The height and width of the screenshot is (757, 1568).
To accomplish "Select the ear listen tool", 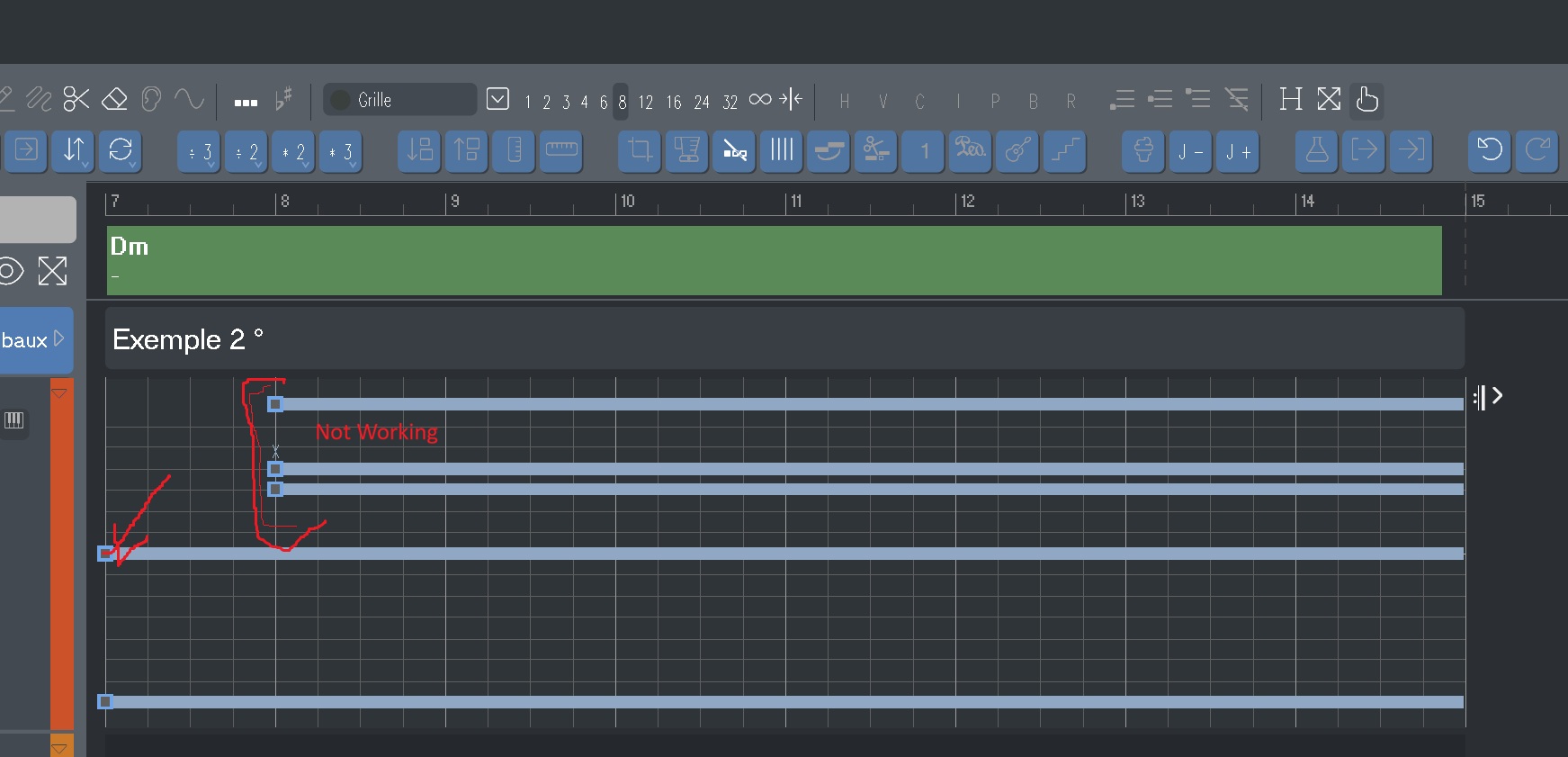I will pyautogui.click(x=151, y=99).
